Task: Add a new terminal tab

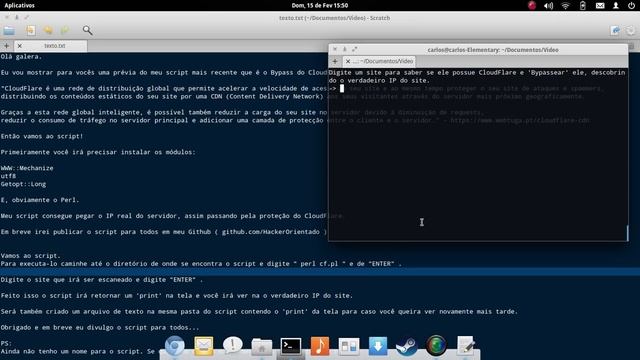Action: 335,61
